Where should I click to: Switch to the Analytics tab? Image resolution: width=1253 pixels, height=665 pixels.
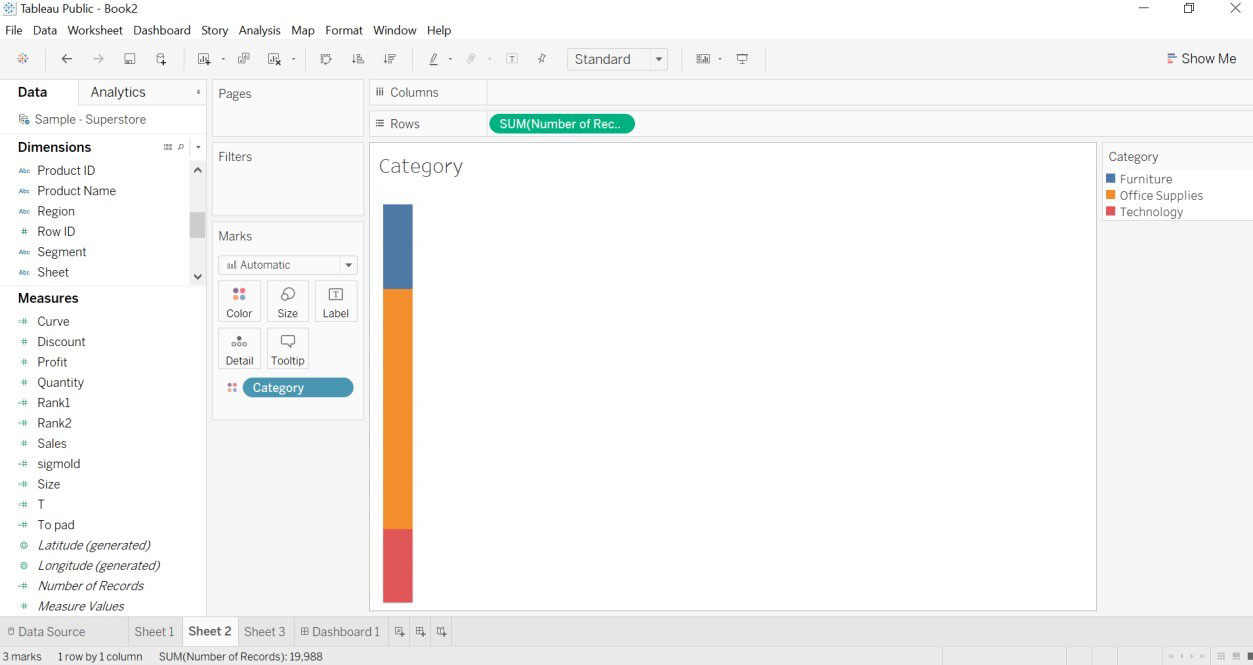[x=118, y=92]
